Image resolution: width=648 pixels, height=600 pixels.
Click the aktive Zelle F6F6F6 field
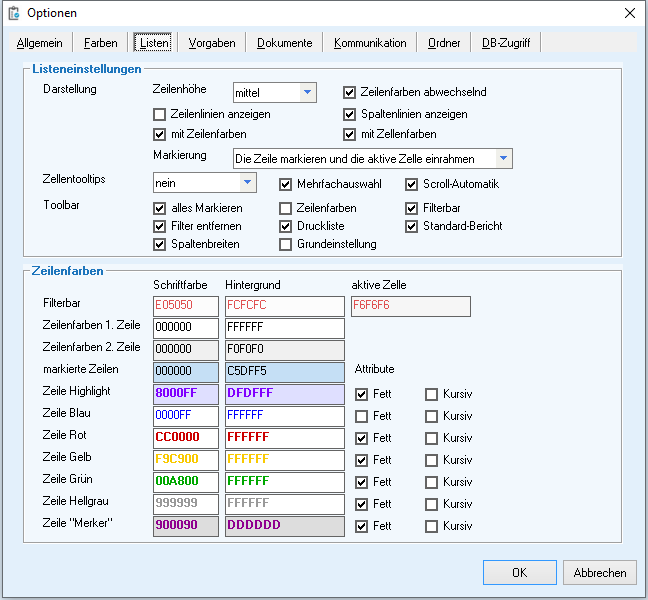tap(410, 305)
